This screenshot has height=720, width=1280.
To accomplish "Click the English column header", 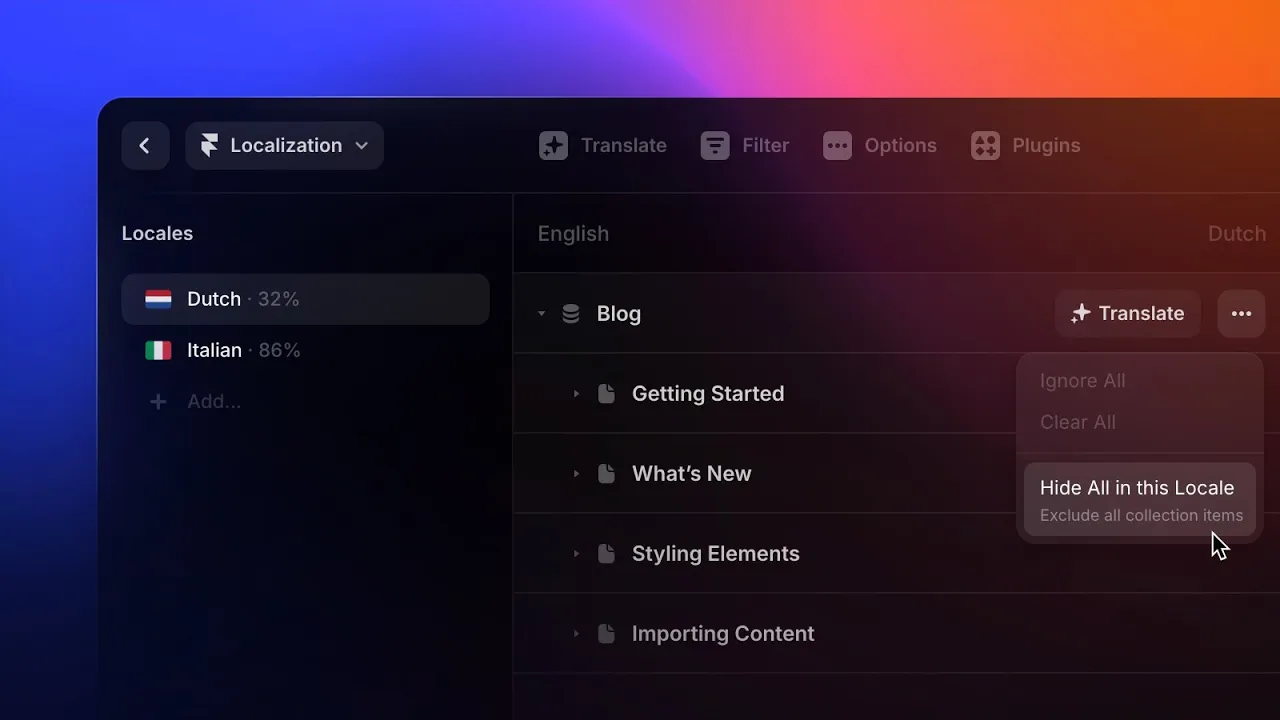I will (573, 234).
